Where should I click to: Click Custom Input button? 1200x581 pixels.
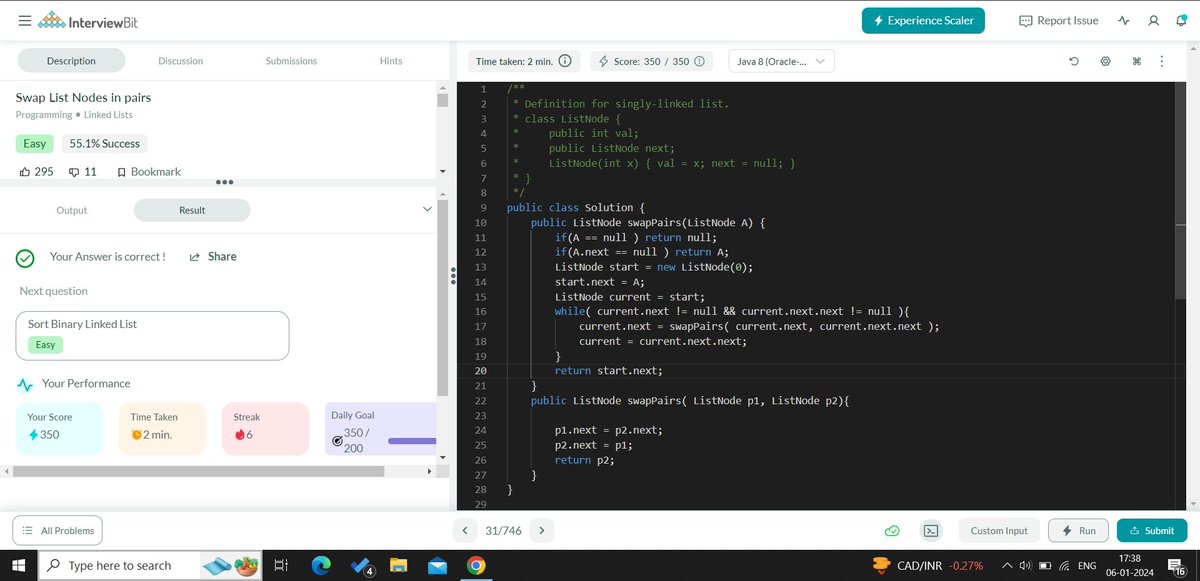tap(999, 531)
